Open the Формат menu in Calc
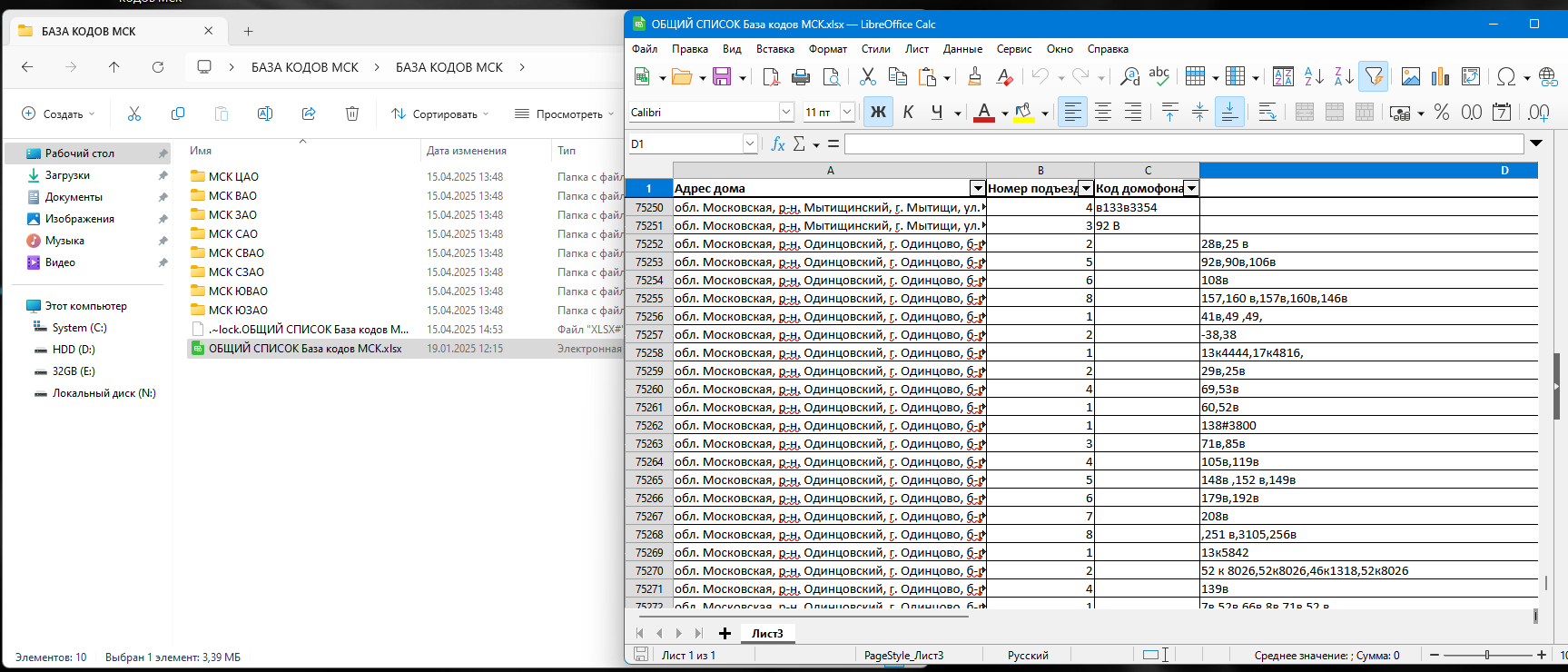The image size is (1568, 672). 828,49
